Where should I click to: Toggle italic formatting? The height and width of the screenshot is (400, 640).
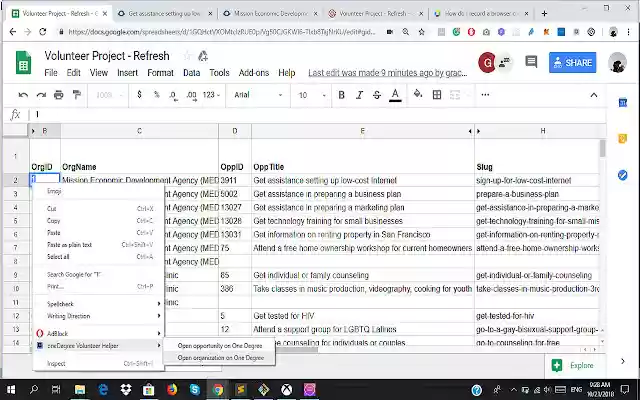(359, 95)
